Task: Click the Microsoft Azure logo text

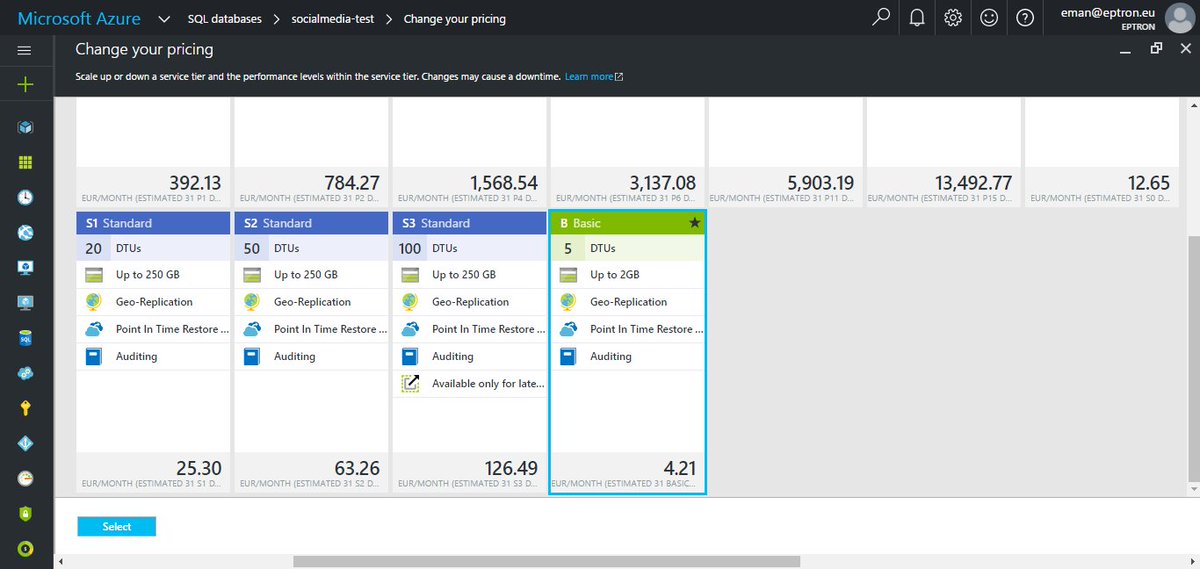Action: tap(79, 19)
